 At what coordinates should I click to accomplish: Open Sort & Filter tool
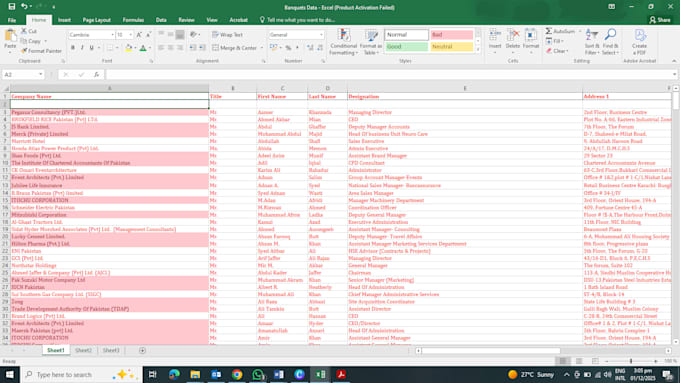coord(592,42)
